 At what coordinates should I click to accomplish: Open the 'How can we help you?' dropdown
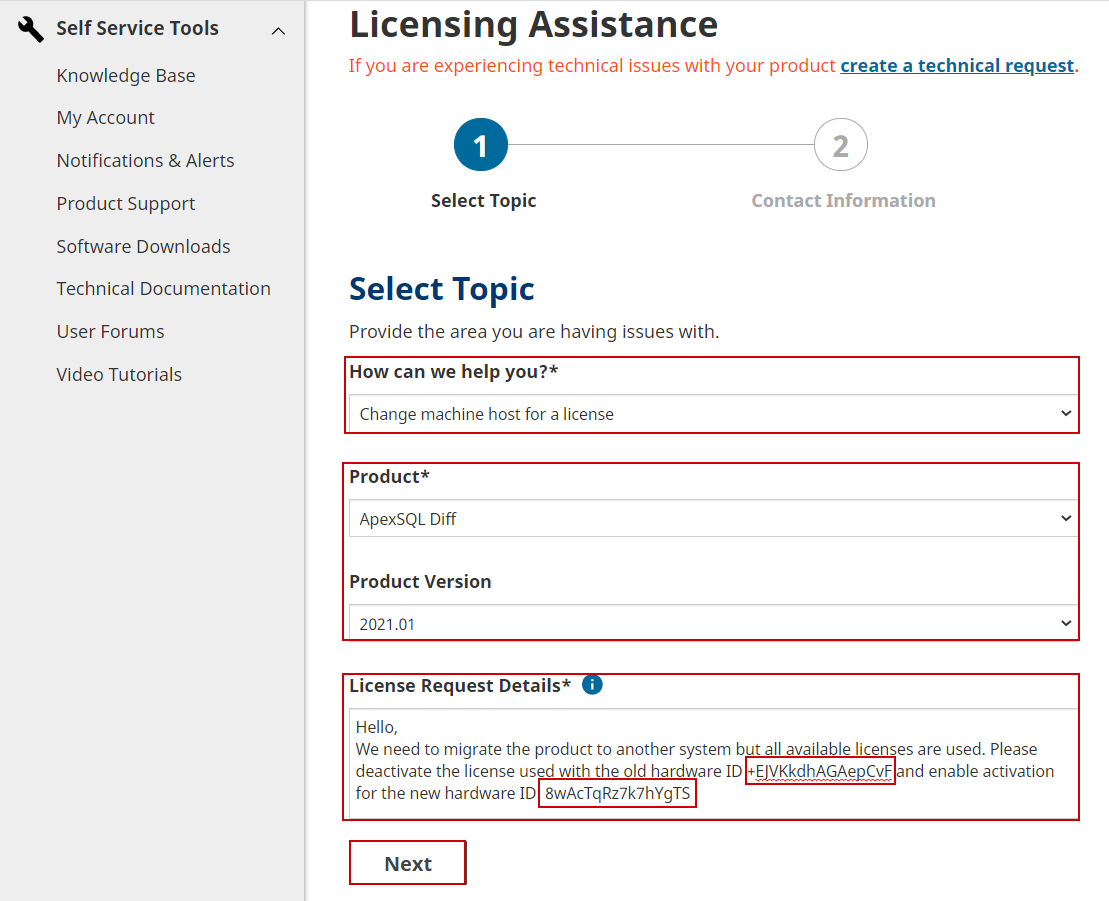point(713,414)
